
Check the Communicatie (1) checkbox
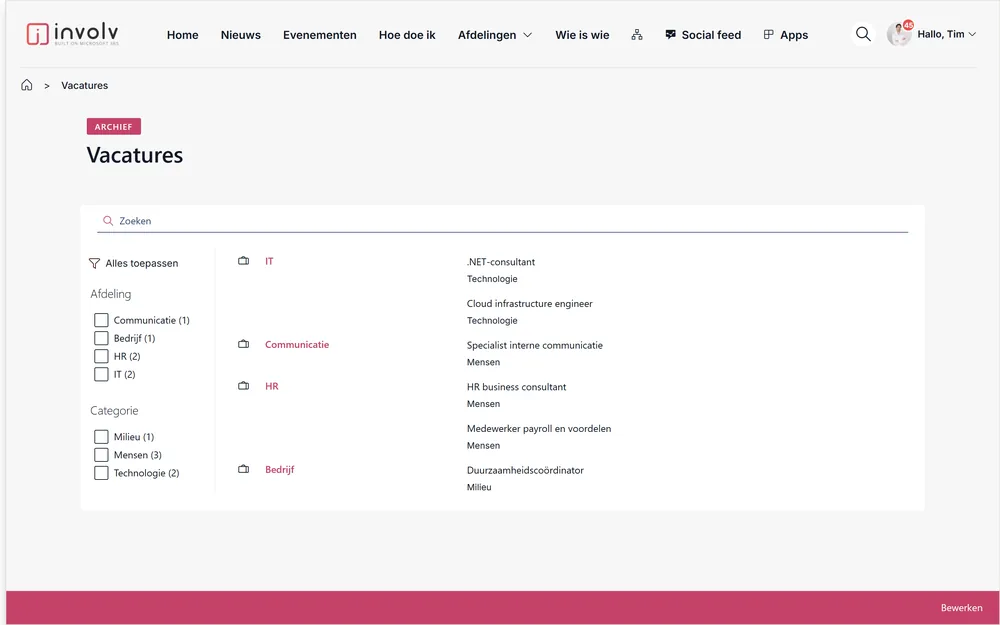pyautogui.click(x=101, y=320)
